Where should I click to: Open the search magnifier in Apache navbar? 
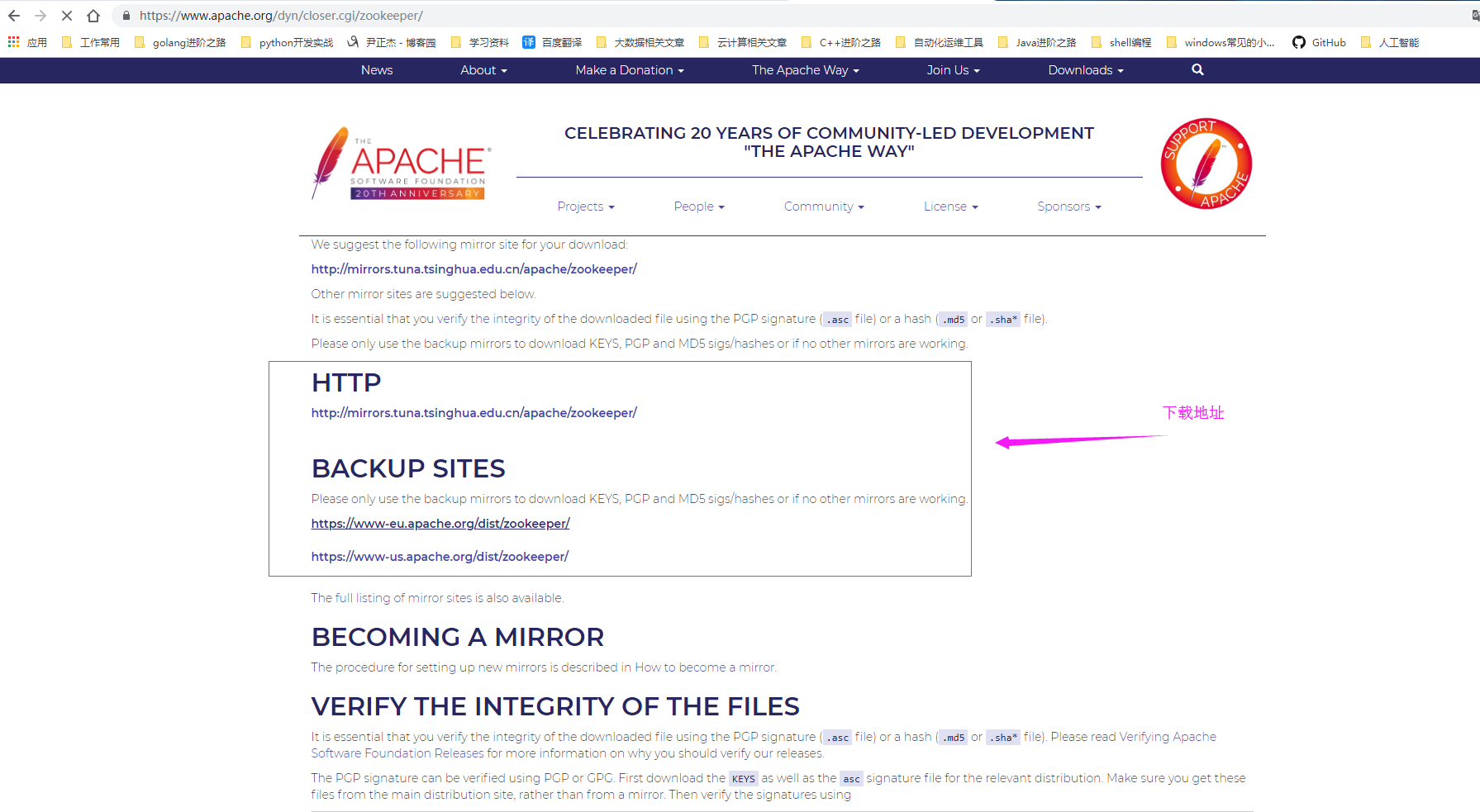coord(1197,70)
